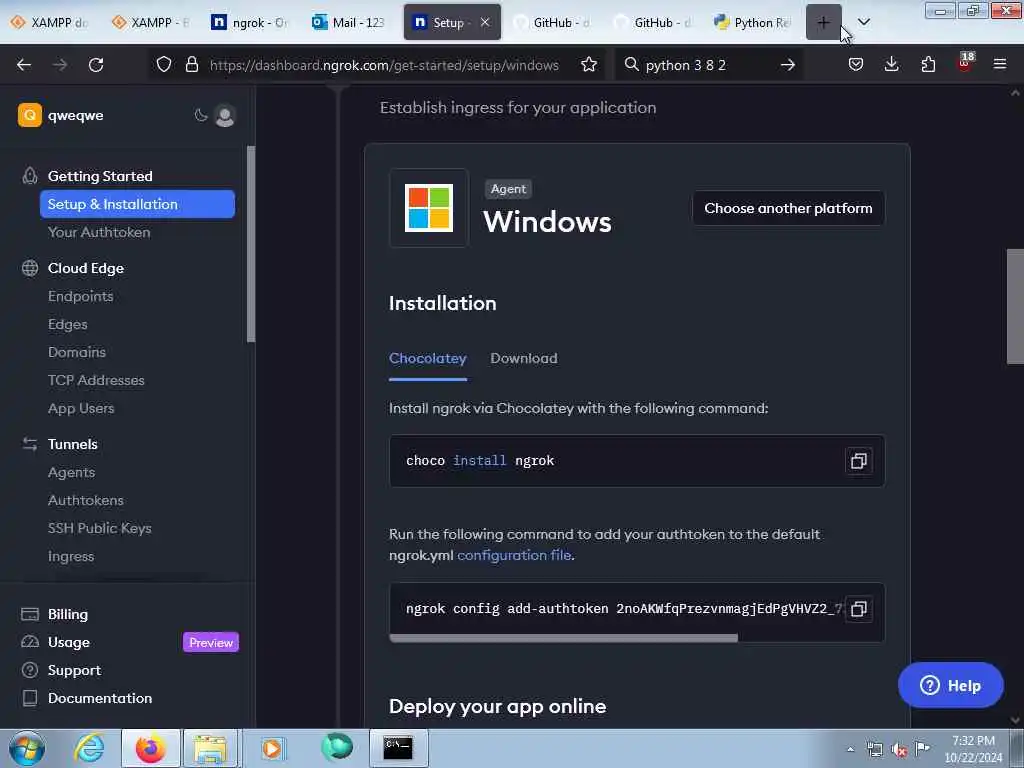Switch to the Python tab
This screenshot has height=768, width=1024.
[x=753, y=22]
